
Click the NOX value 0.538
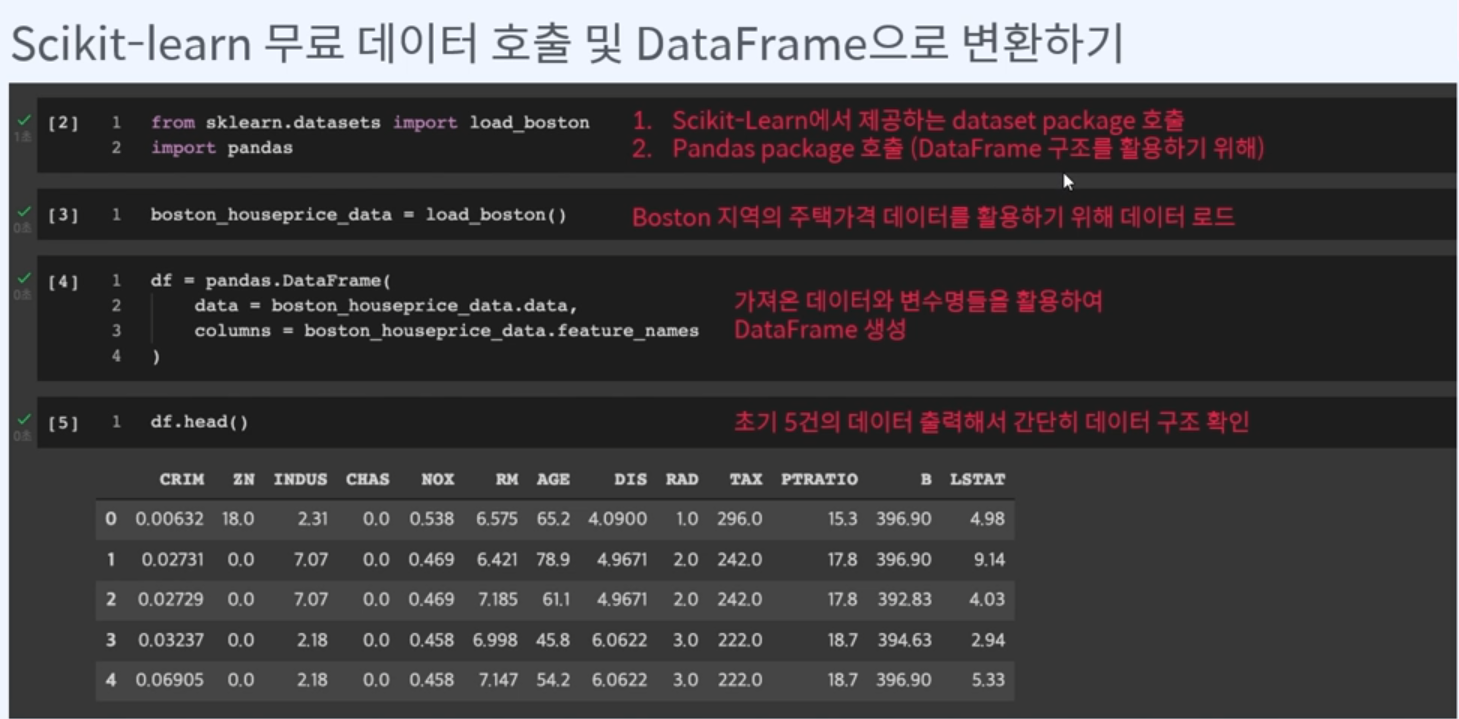pos(432,519)
